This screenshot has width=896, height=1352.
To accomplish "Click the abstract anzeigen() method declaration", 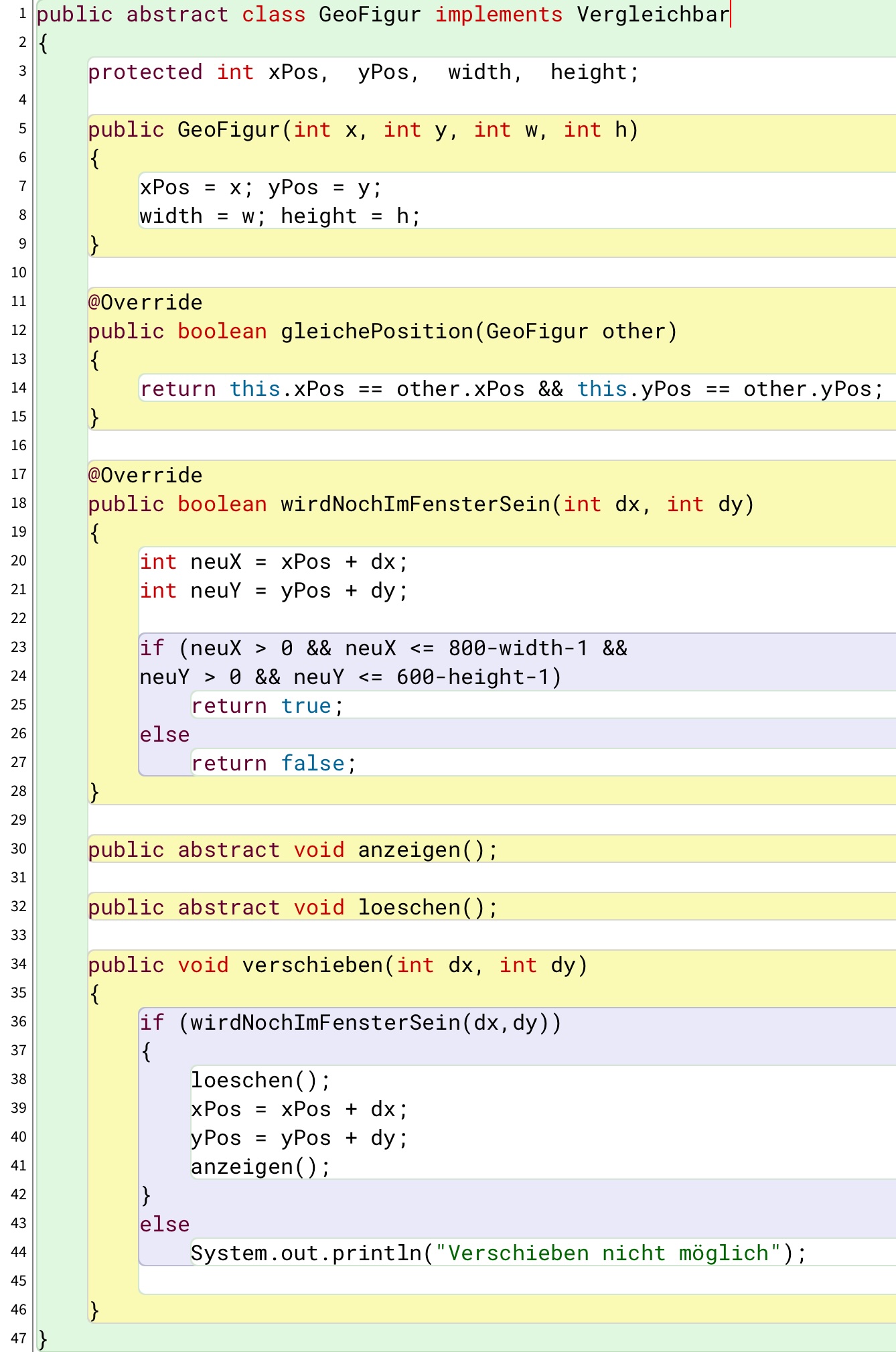I will (x=293, y=850).
